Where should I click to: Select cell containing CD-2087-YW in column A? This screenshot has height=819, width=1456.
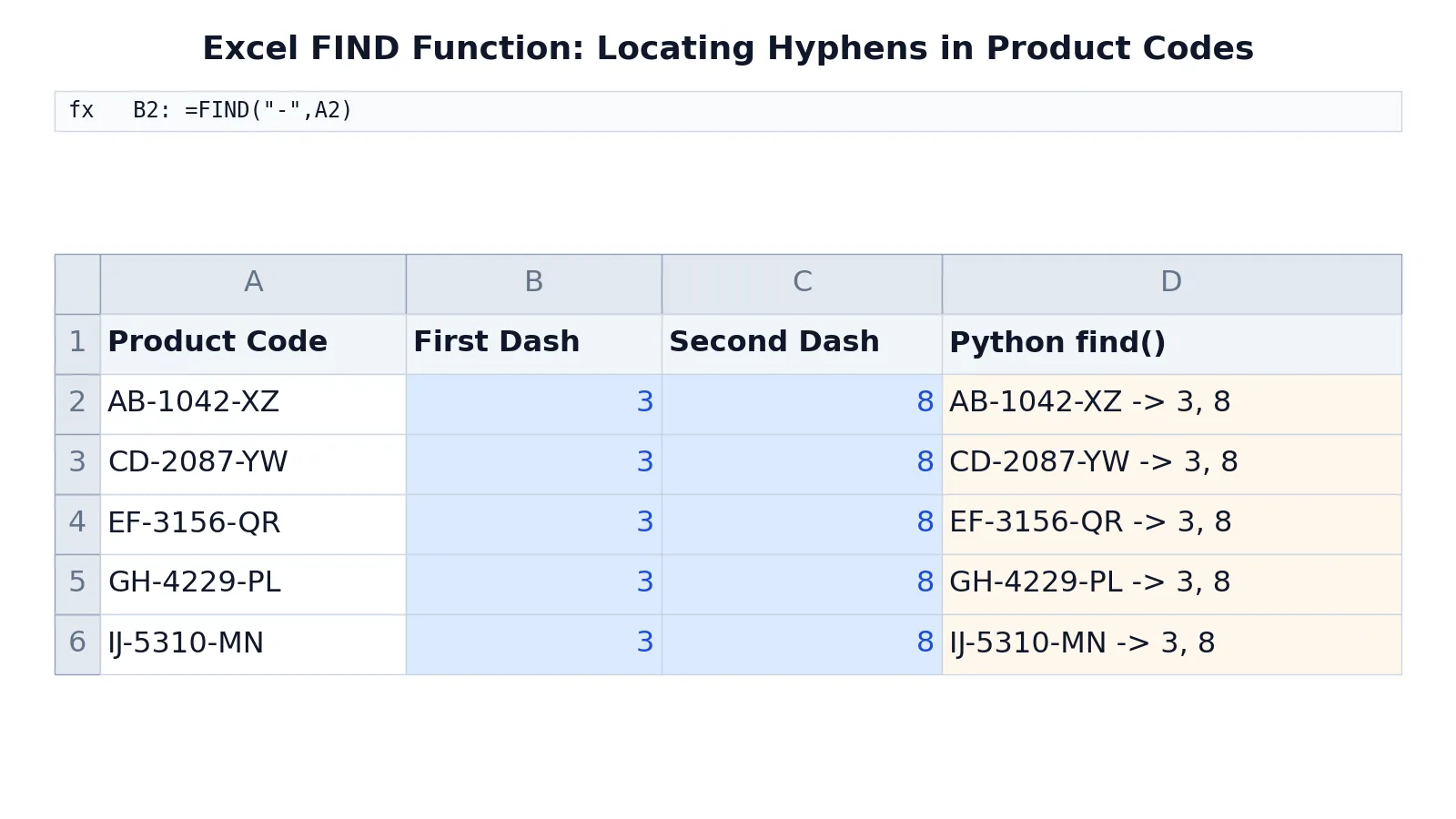253,464
